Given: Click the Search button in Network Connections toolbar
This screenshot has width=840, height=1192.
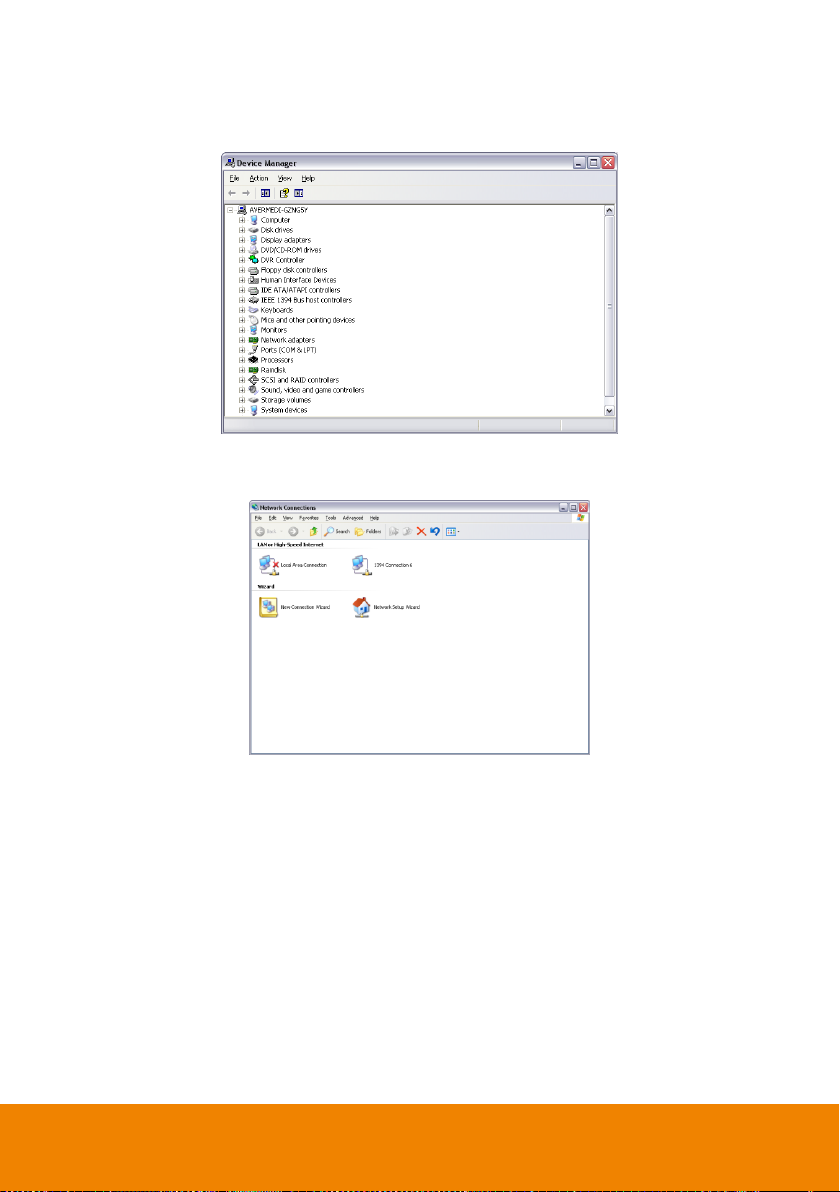Looking at the screenshot, I should point(337,531).
